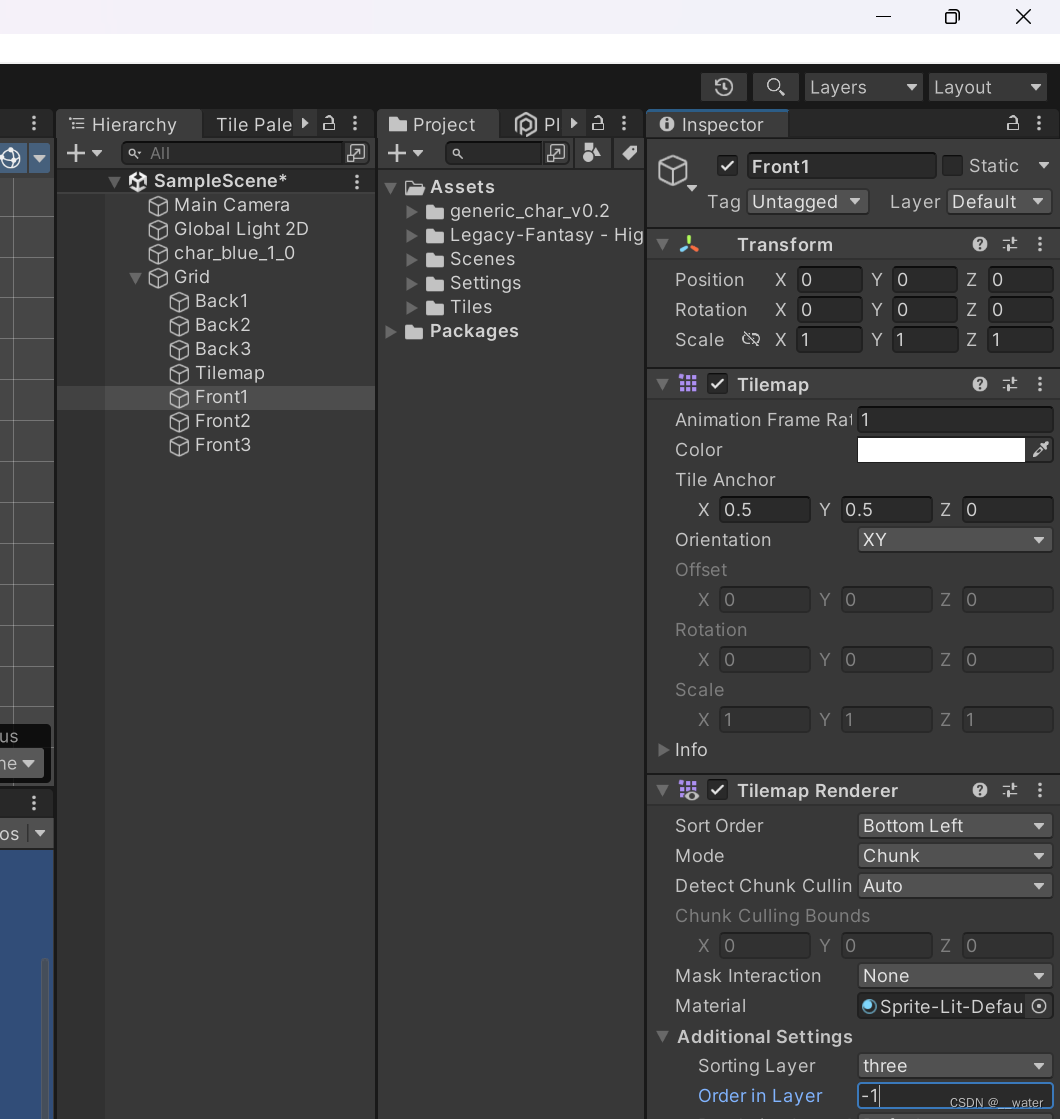
Task: Collapse the Additional Settings foldout
Action: [x=662, y=1036]
